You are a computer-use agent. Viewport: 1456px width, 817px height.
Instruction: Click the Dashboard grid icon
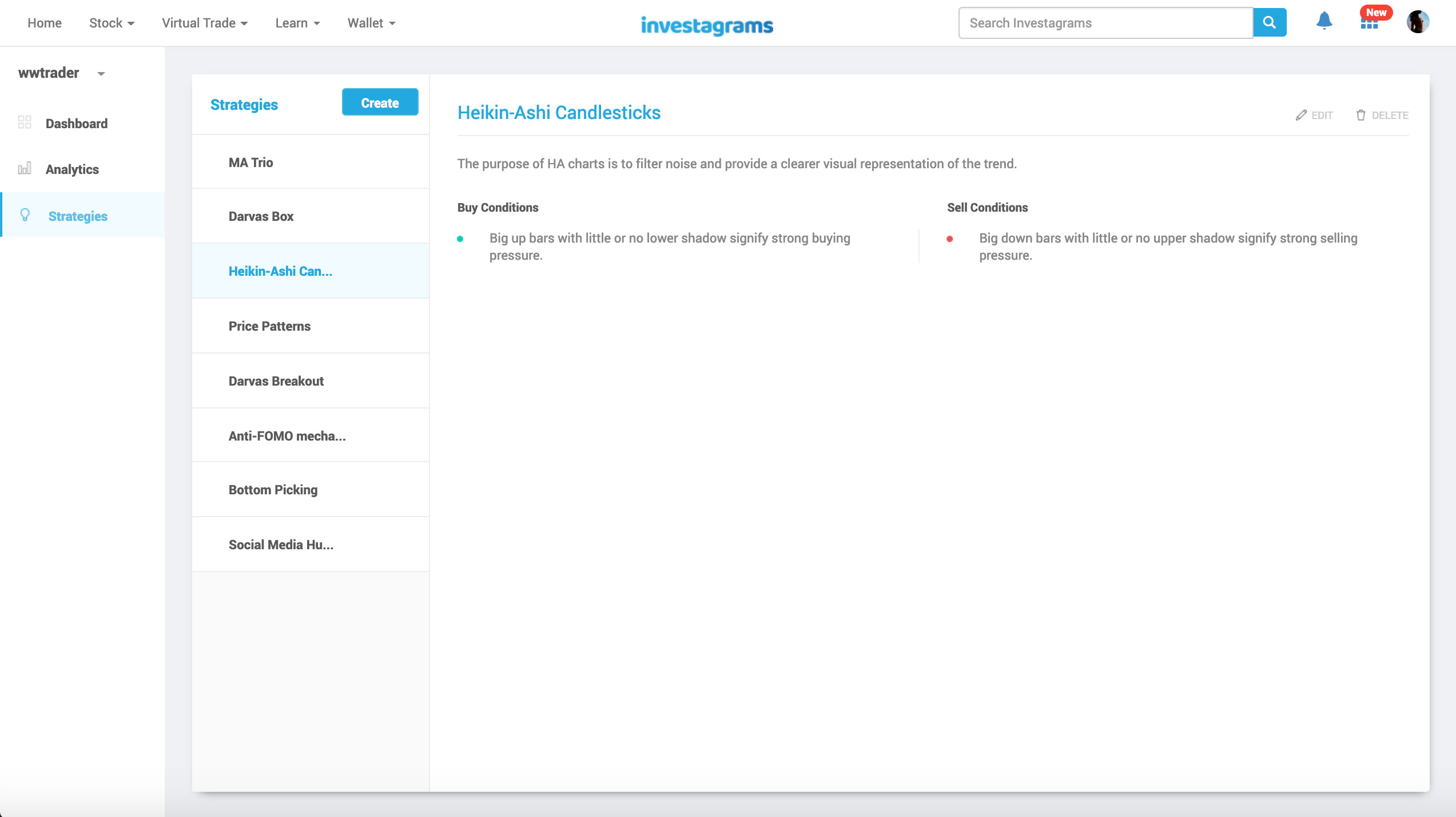25,122
